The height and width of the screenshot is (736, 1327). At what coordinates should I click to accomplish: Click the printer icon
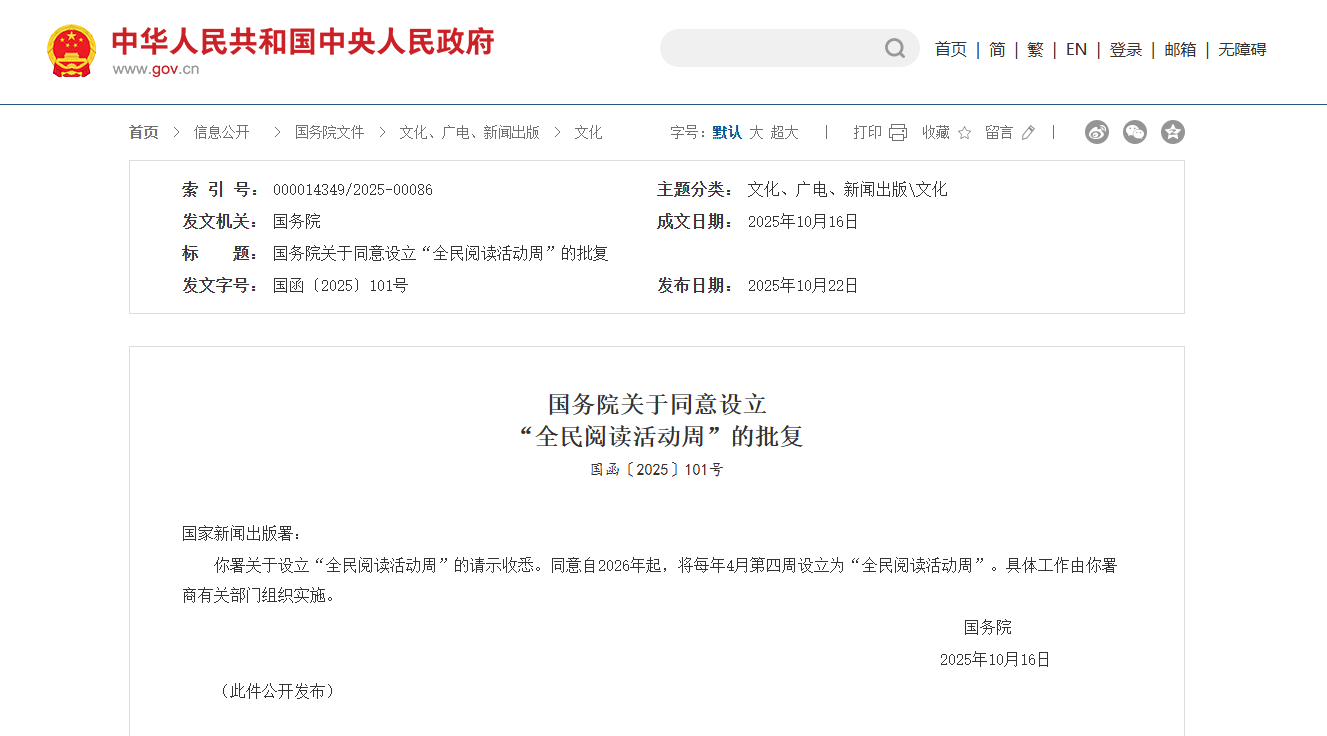(x=898, y=132)
